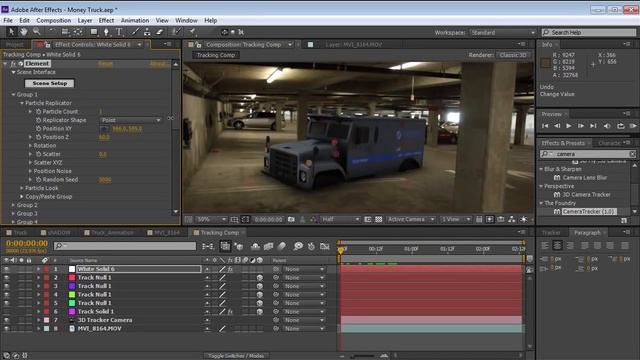
Task: Toggle visibility of MVI_8164.MOV layer
Action: pos(6,329)
